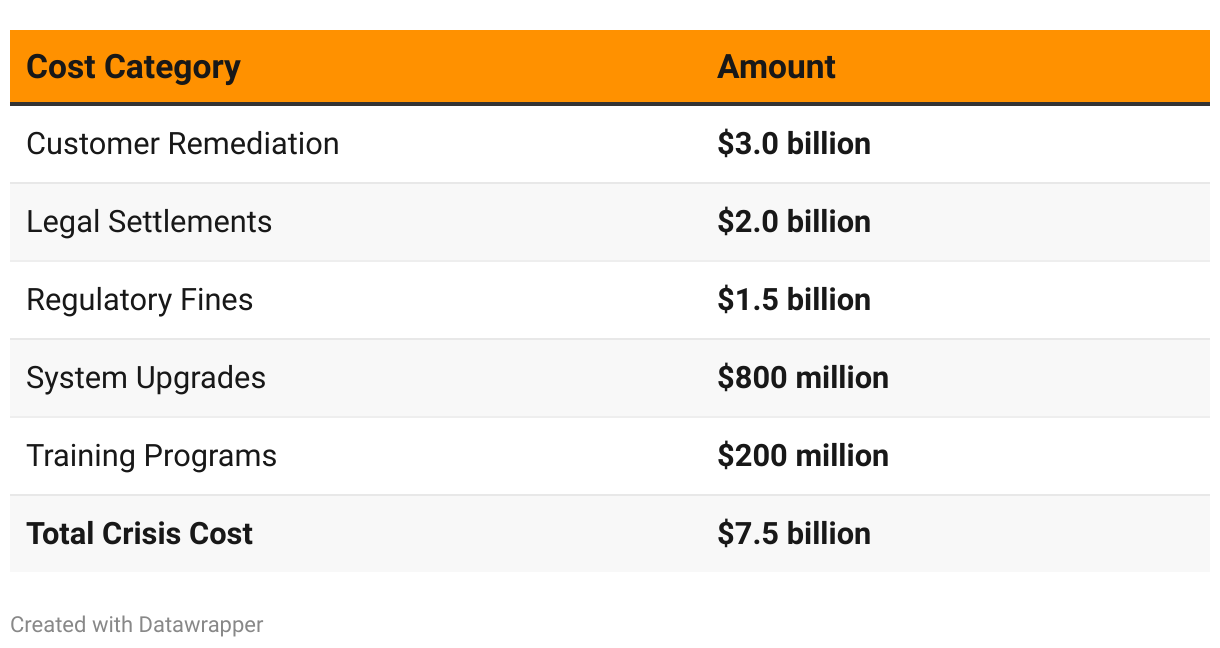Click the "$1.5 billion" amount cell
This screenshot has width=1220, height=648.
coord(794,300)
